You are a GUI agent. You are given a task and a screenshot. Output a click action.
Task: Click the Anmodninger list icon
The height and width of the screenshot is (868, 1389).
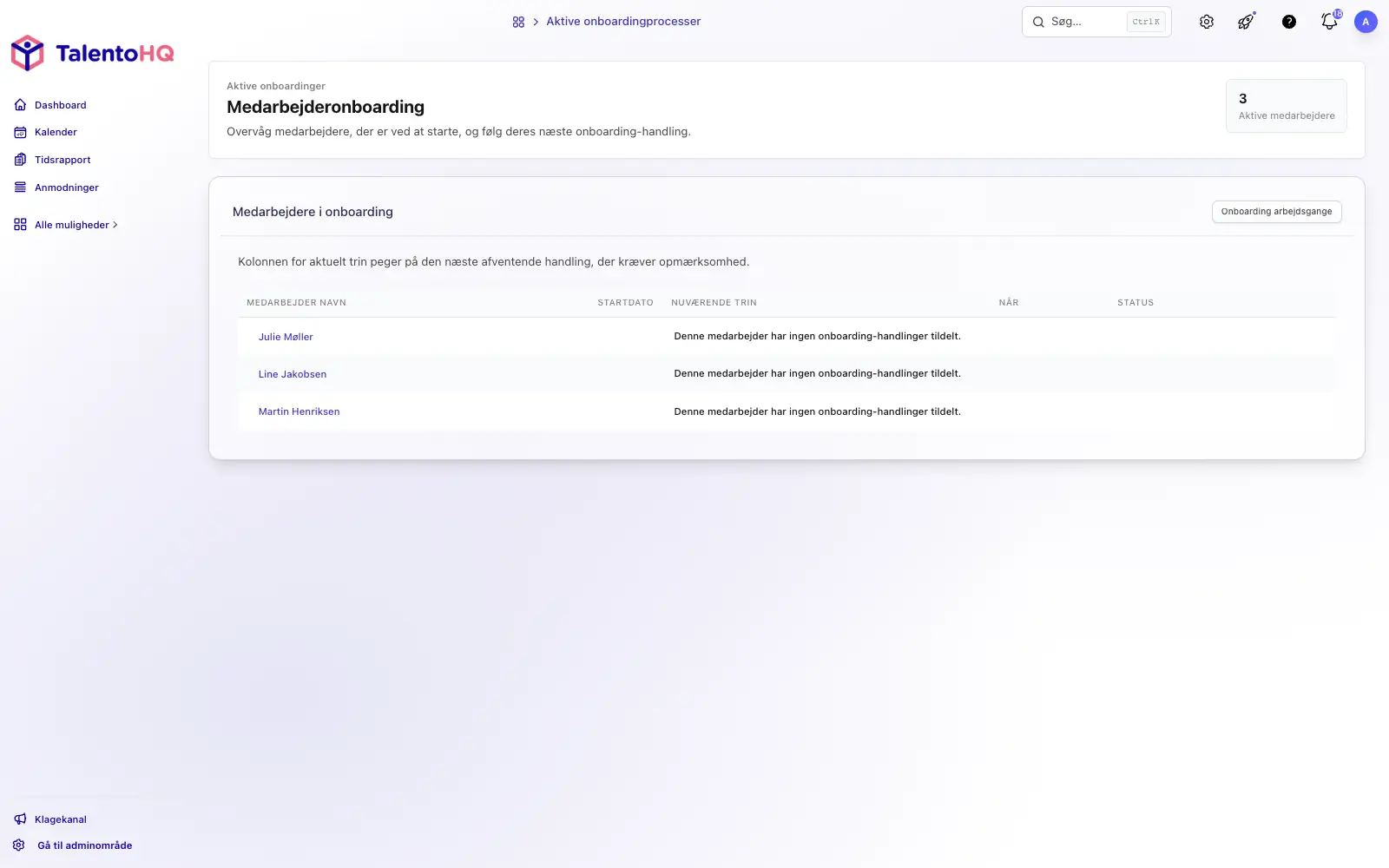20,187
